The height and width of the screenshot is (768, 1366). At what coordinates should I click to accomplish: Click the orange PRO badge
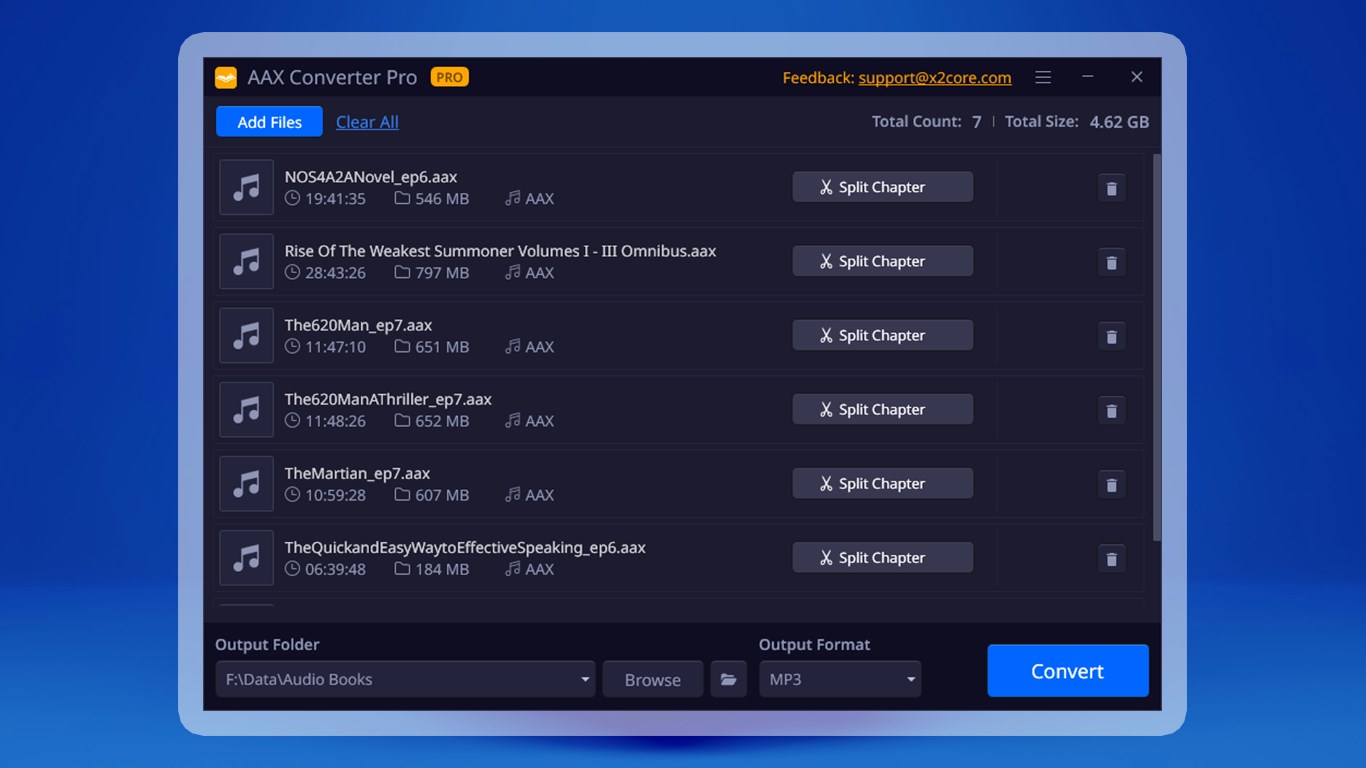450,77
